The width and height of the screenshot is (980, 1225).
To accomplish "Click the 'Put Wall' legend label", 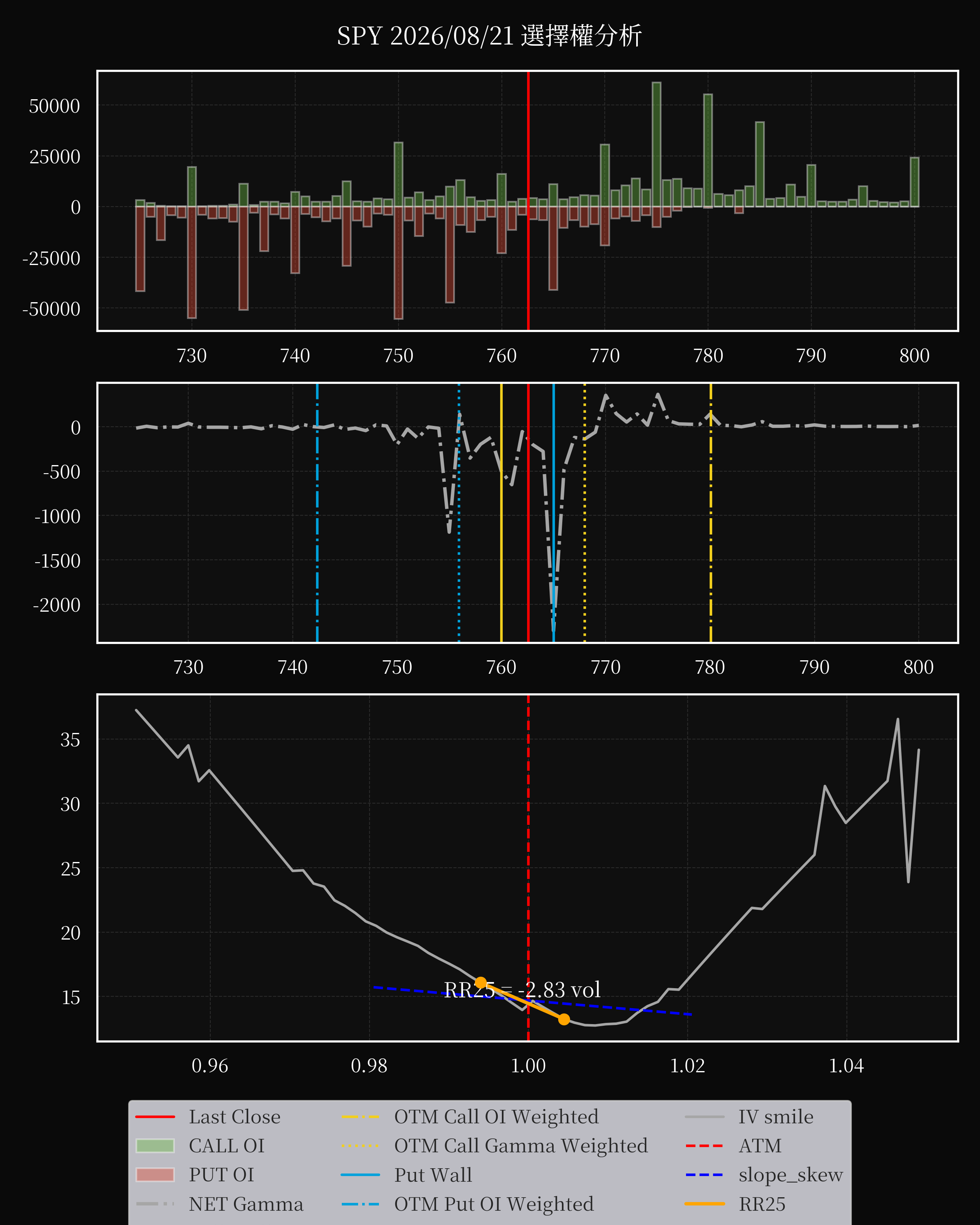I will (x=433, y=1174).
